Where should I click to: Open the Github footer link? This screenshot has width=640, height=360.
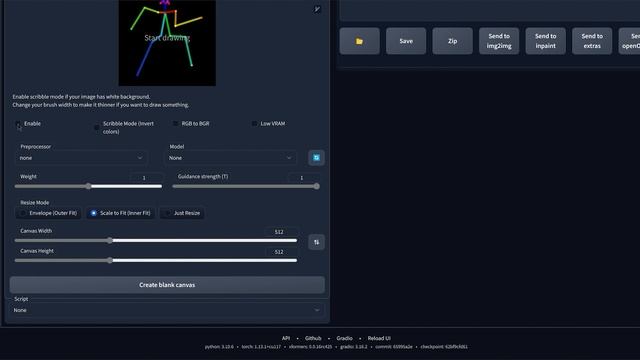coord(313,338)
